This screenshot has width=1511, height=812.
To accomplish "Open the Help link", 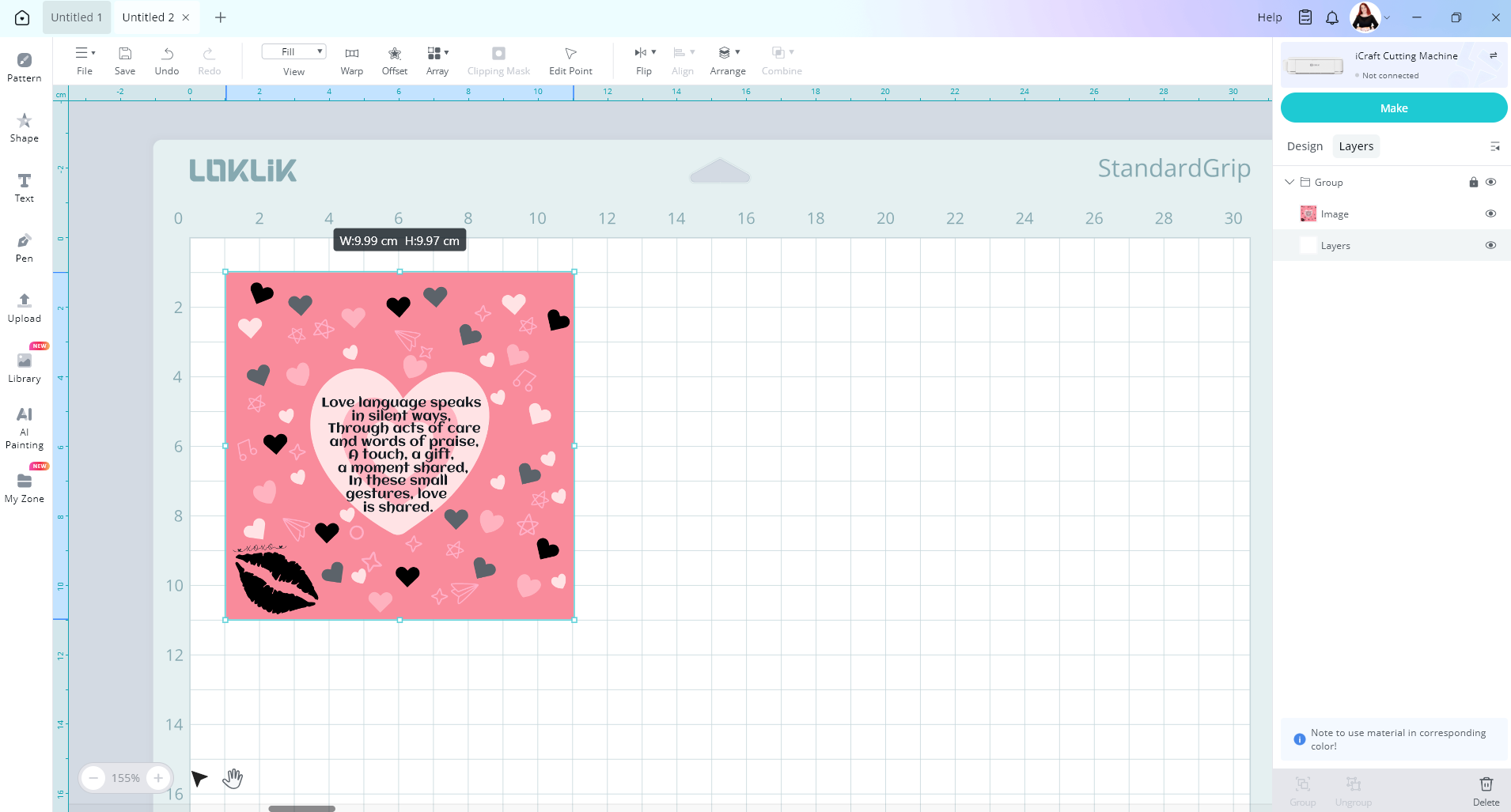I will click(1269, 17).
